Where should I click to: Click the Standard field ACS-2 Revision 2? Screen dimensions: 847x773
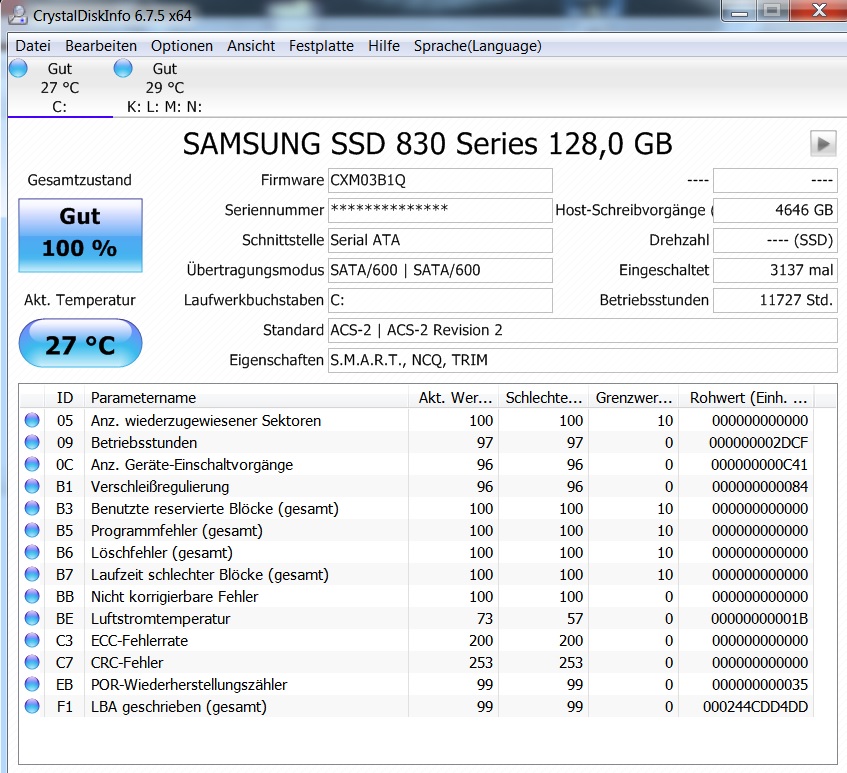click(583, 330)
